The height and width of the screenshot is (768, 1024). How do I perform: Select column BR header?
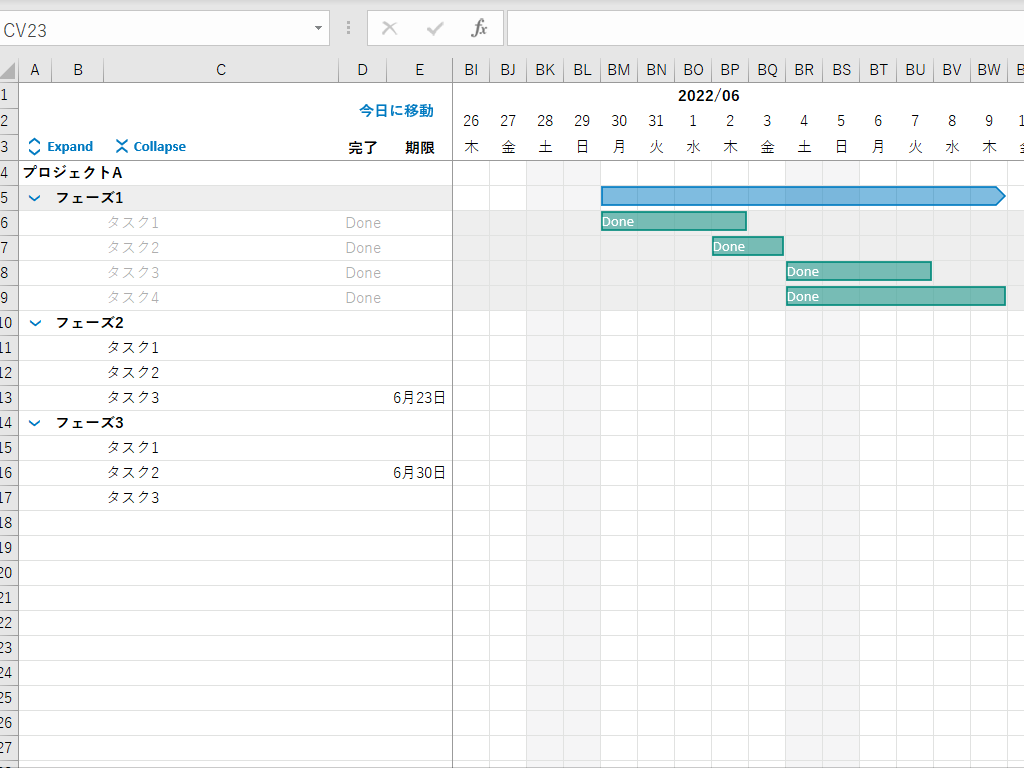[x=804, y=70]
